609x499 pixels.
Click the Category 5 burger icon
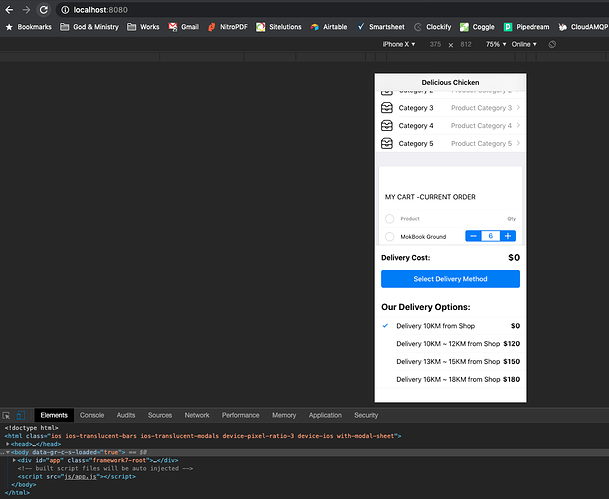tap(387, 143)
